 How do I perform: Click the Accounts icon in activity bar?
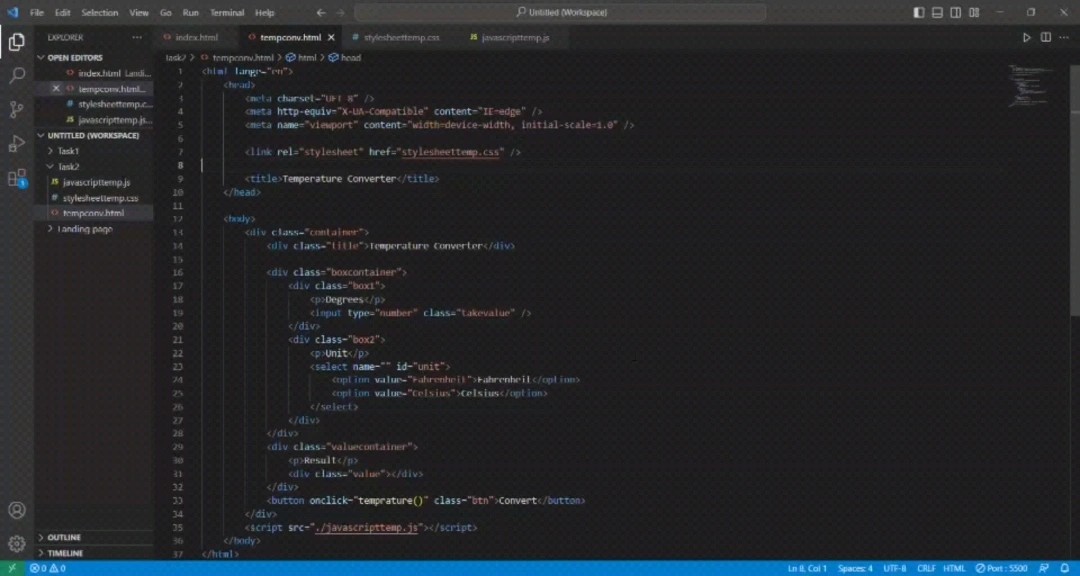17,510
